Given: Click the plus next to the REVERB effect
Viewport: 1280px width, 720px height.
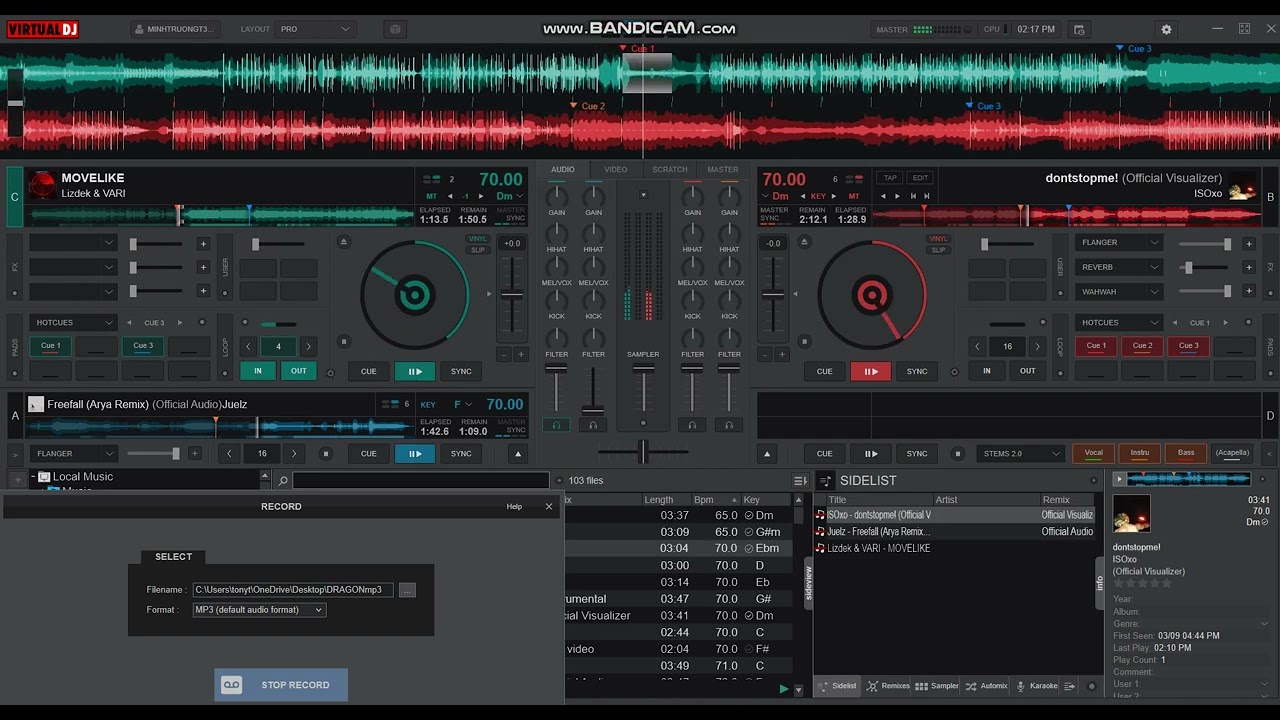Looking at the screenshot, I should [1248, 268].
